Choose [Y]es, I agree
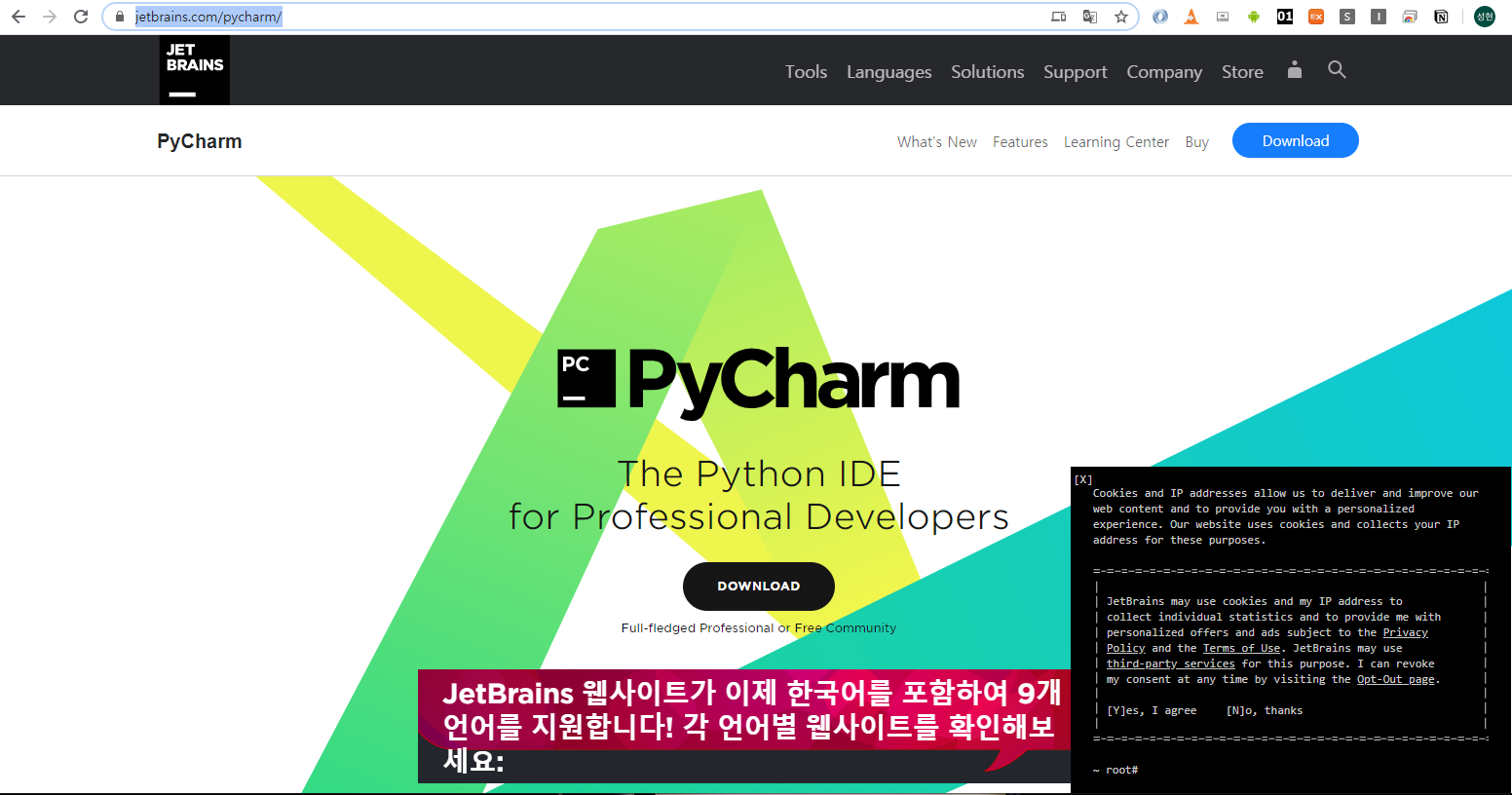1512x795 pixels. tap(1152, 711)
